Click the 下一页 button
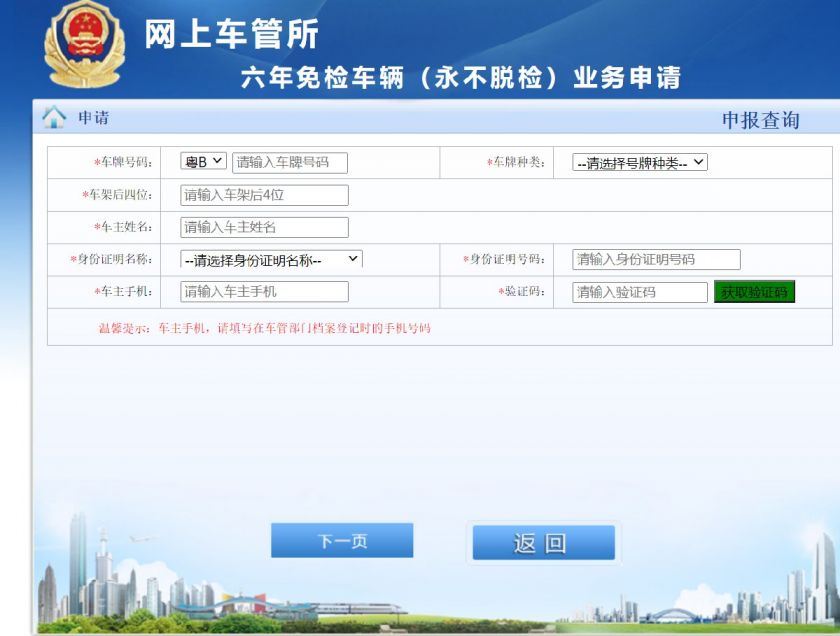This screenshot has width=840, height=636. pyautogui.click(x=342, y=541)
